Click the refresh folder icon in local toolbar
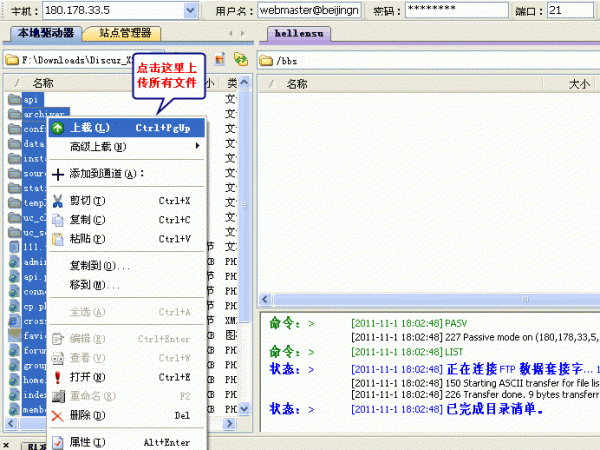This screenshot has width=600, height=450. (x=241, y=60)
